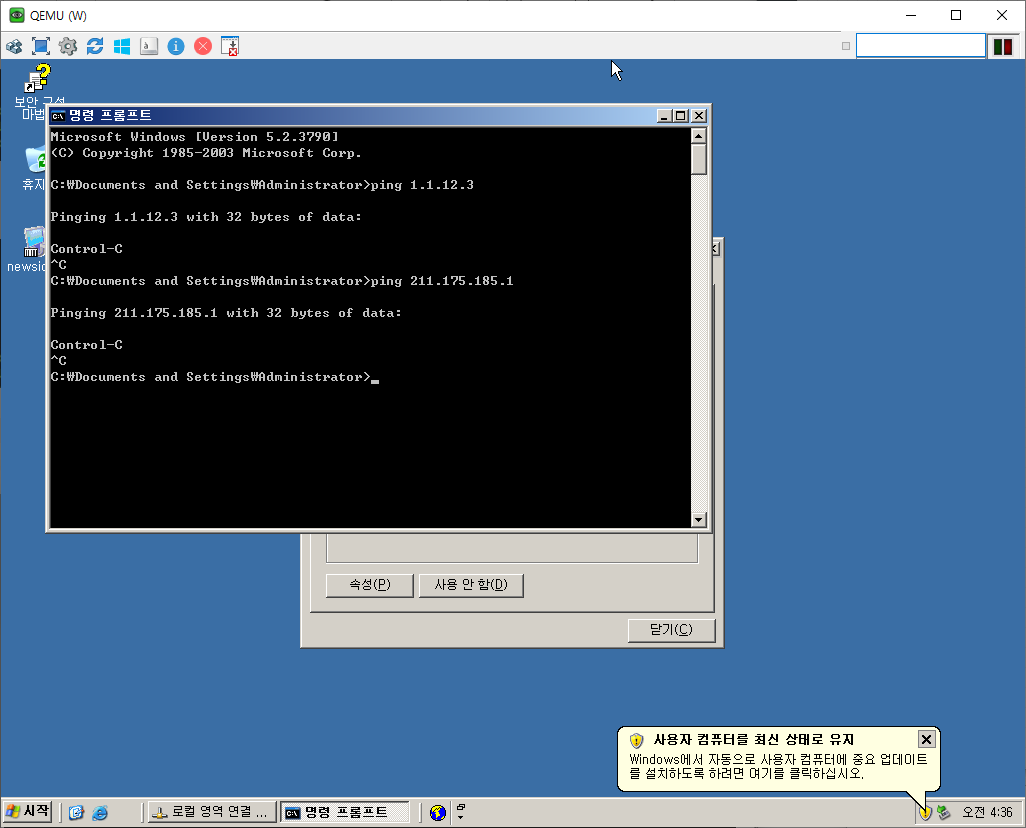Click the 'ping 211.175.185.1' command line text
1026x828 pixels.
pos(442,281)
